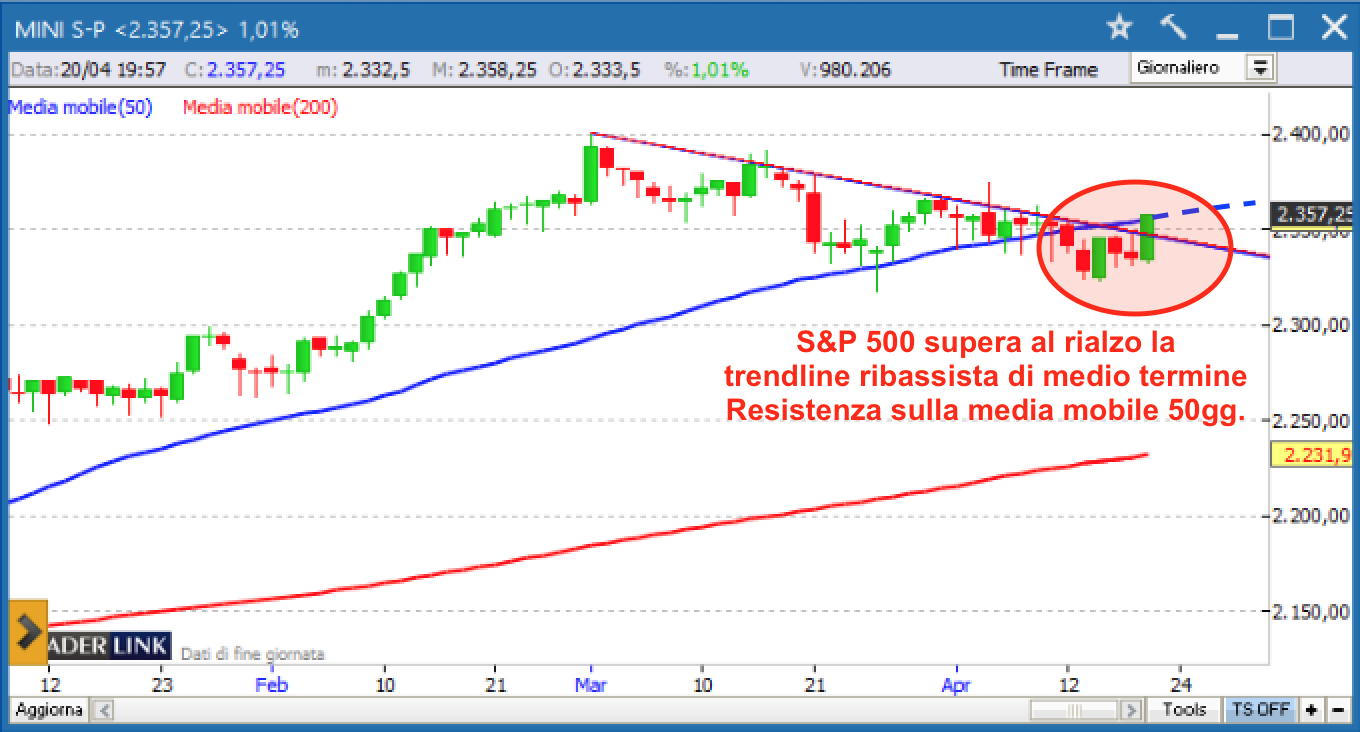Screen dimensions: 1360x732
Task: Close the MINI S-P chart window
Action: (x=1334, y=27)
